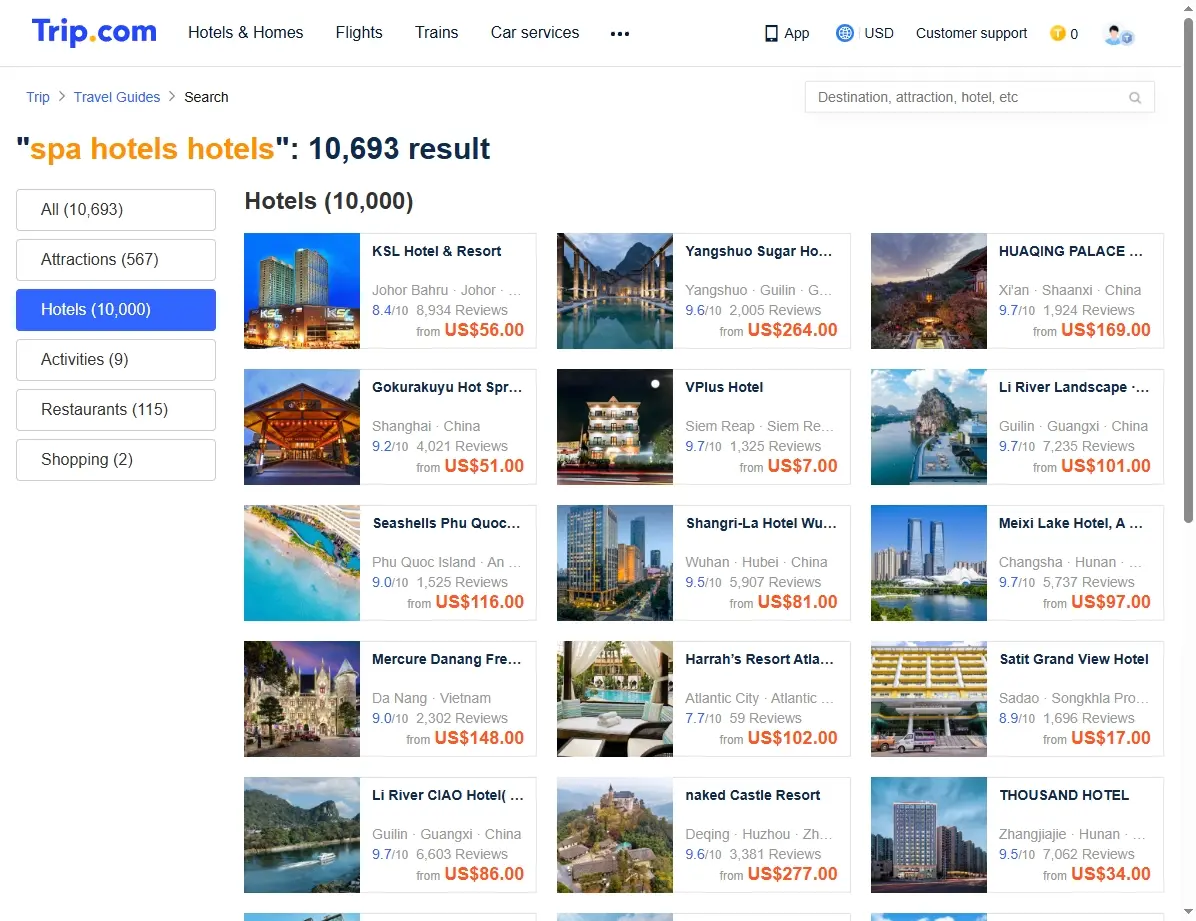Open Yangshuo Sugar House photo
1196x921 pixels.
click(x=615, y=291)
